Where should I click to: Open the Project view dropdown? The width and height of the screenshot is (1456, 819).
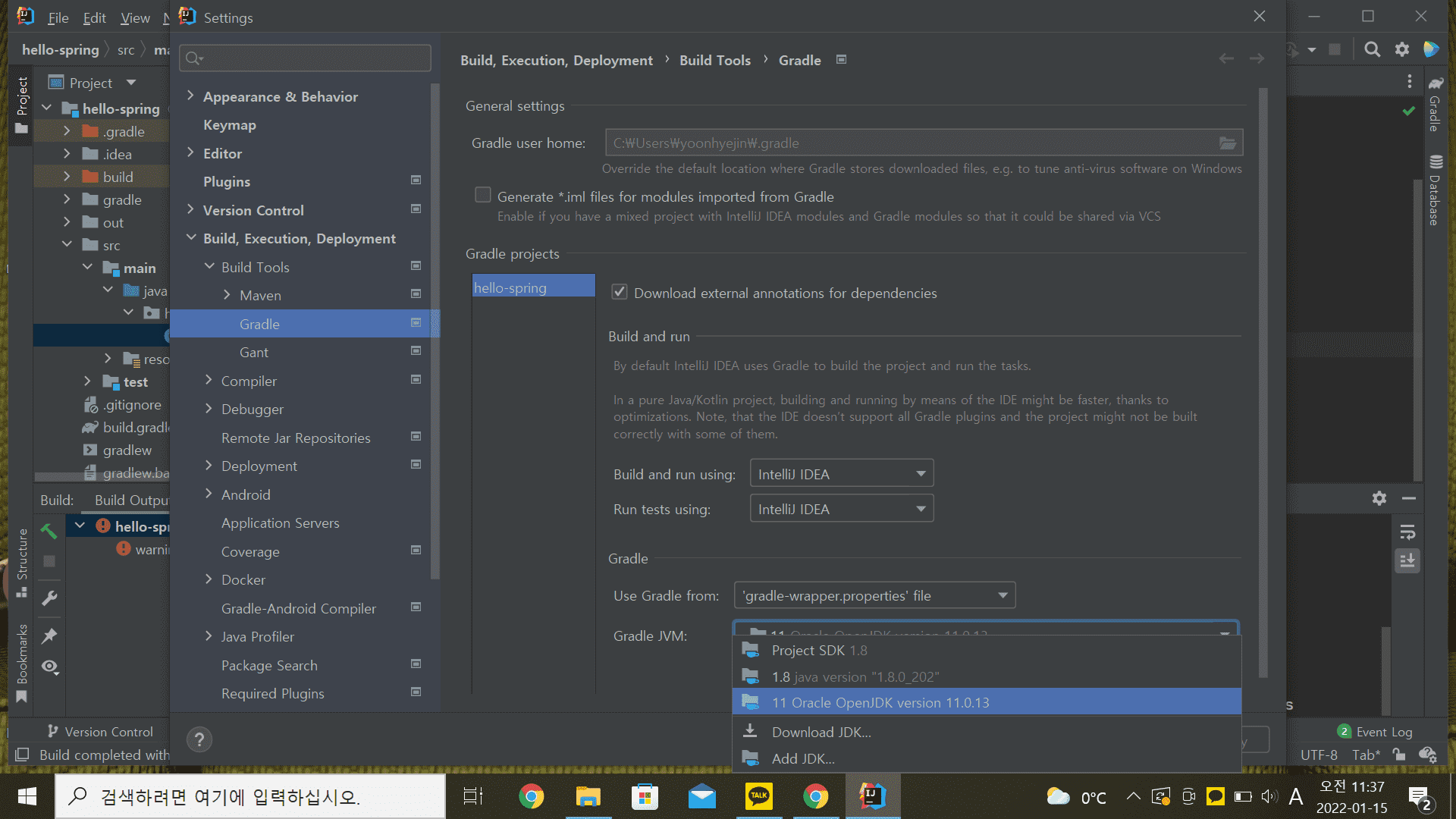pyautogui.click(x=131, y=82)
